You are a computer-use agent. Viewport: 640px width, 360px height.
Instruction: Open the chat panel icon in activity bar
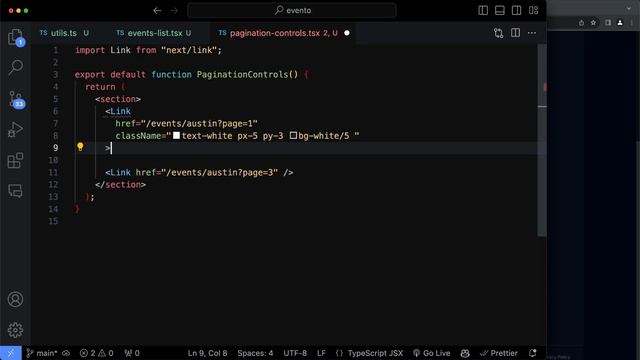pos(16,191)
